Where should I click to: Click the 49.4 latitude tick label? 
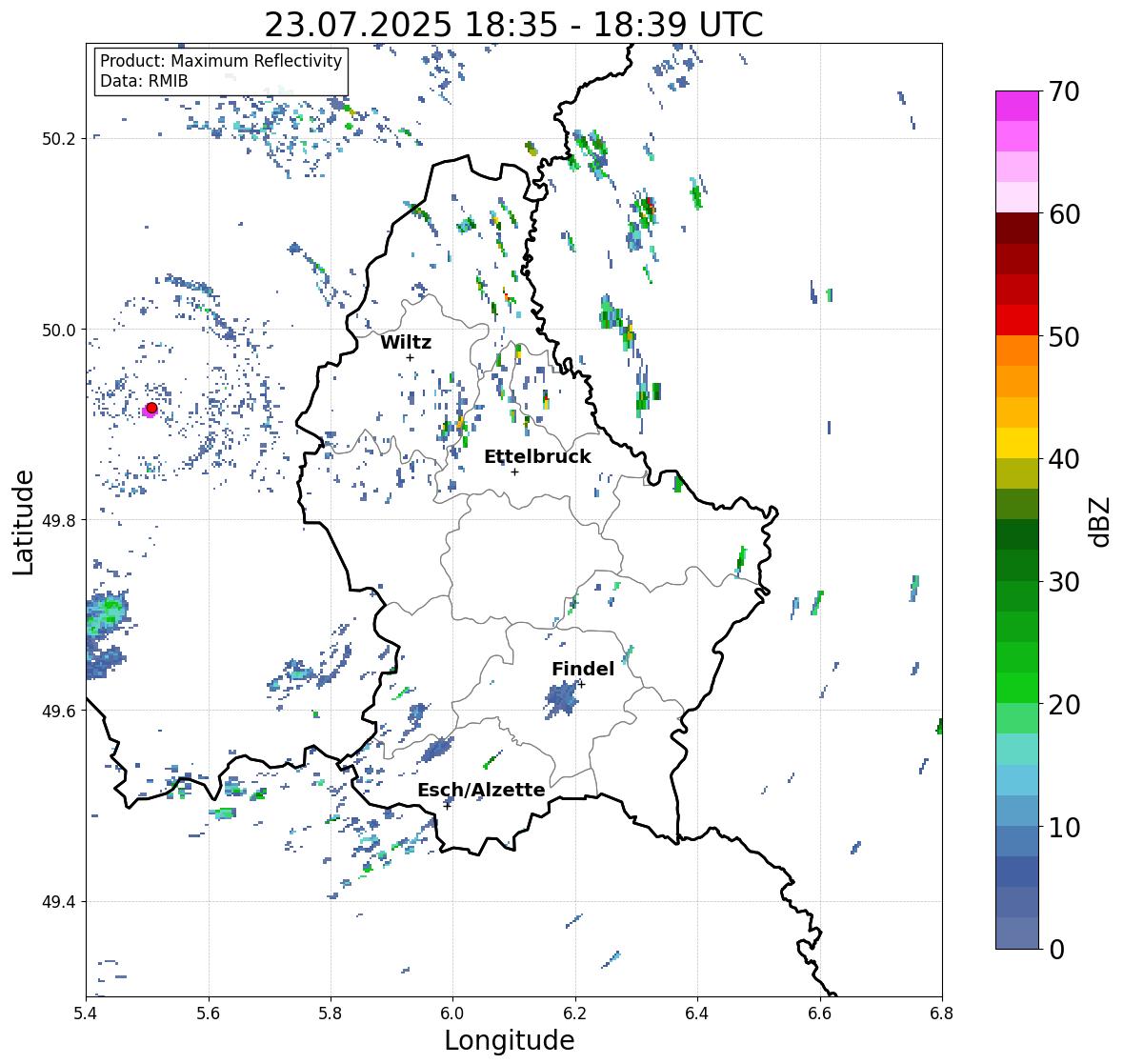click(60, 902)
